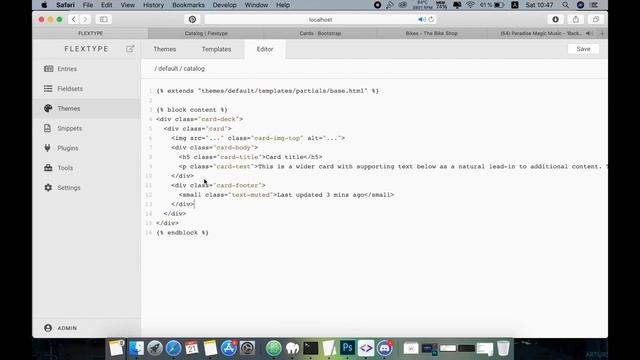Click the FLEXTYPE logo text
Viewport: 640px width, 360px height.
(87, 49)
